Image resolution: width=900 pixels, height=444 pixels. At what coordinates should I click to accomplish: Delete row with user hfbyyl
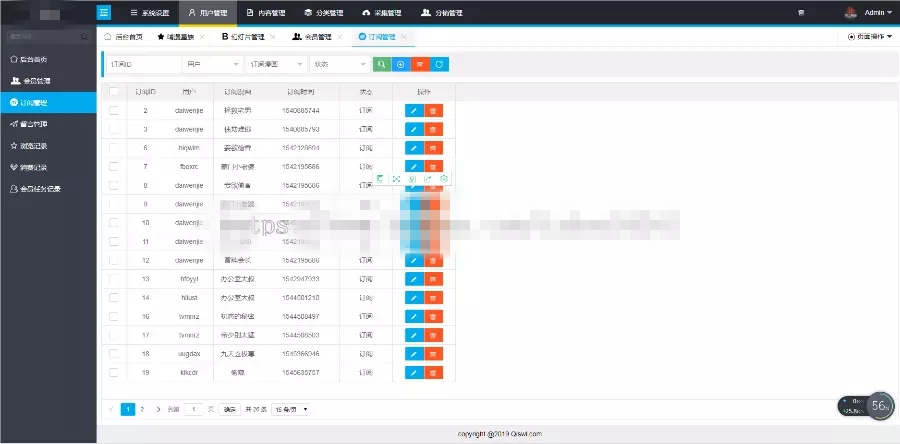433,279
